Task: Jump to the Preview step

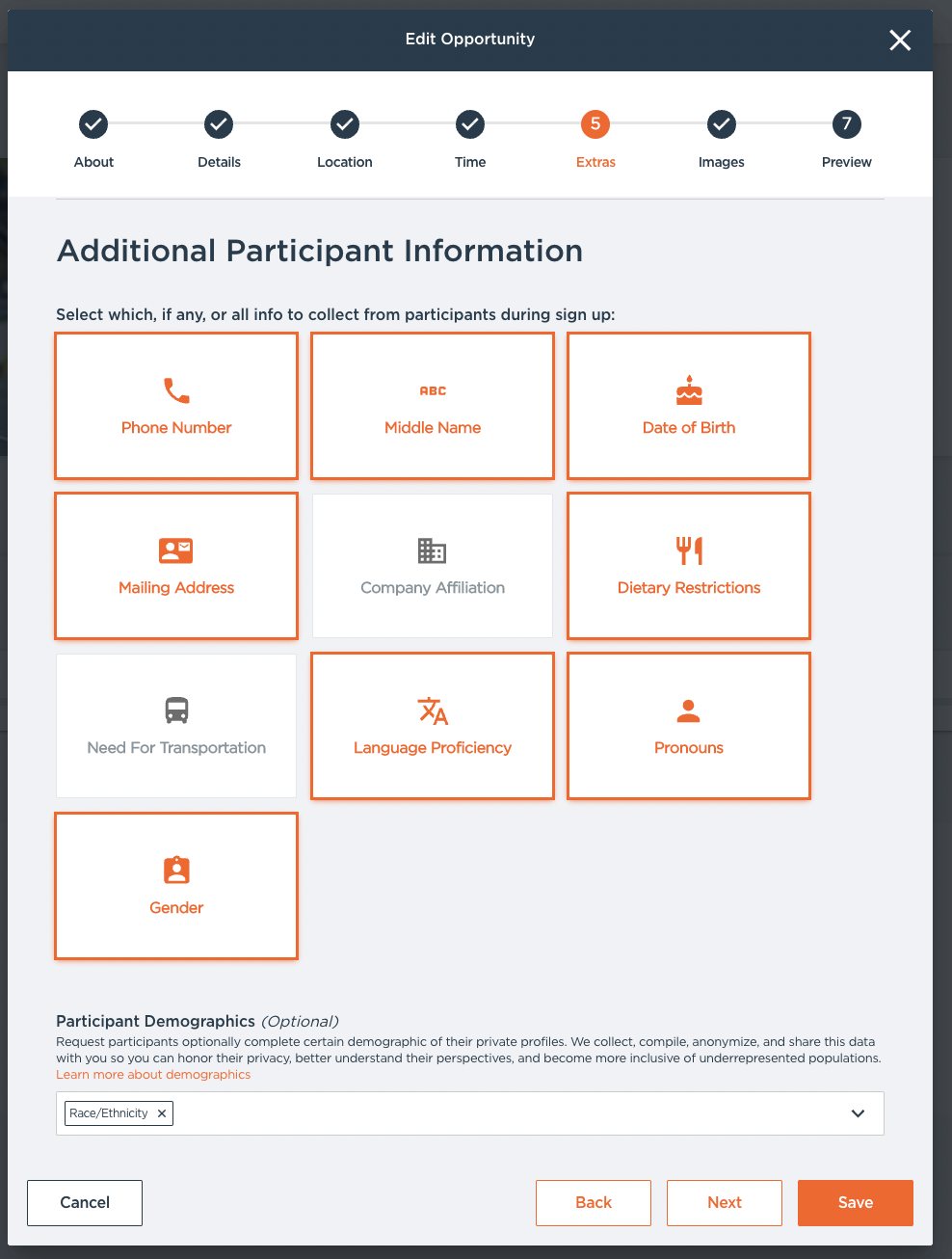Action: (x=846, y=124)
